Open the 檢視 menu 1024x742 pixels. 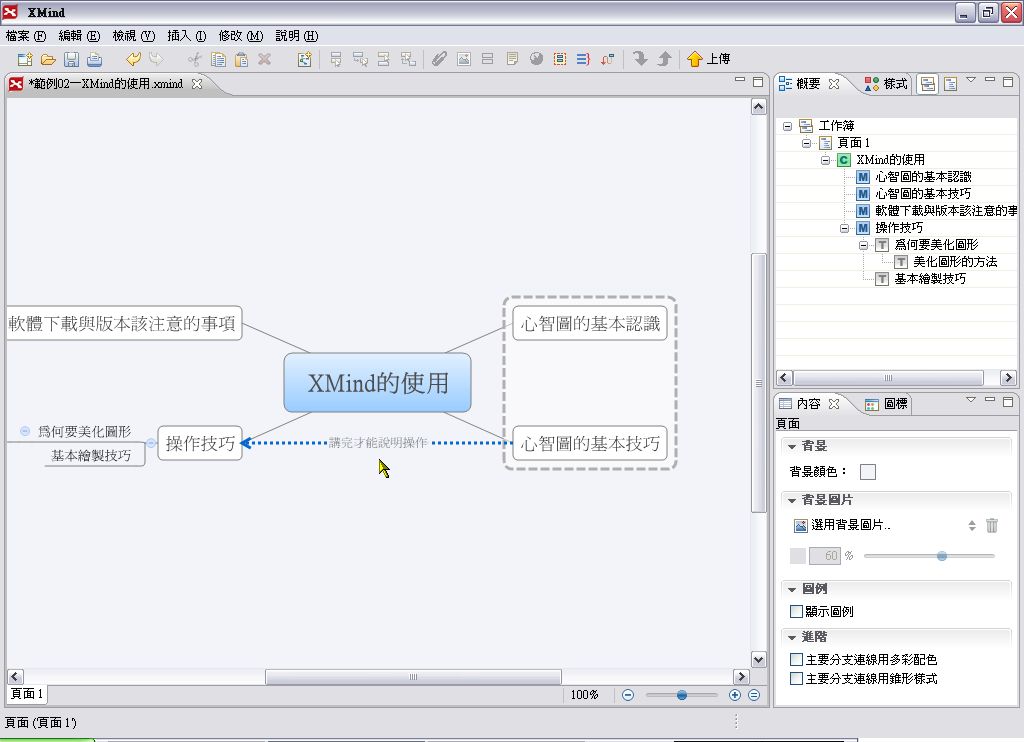coord(134,36)
